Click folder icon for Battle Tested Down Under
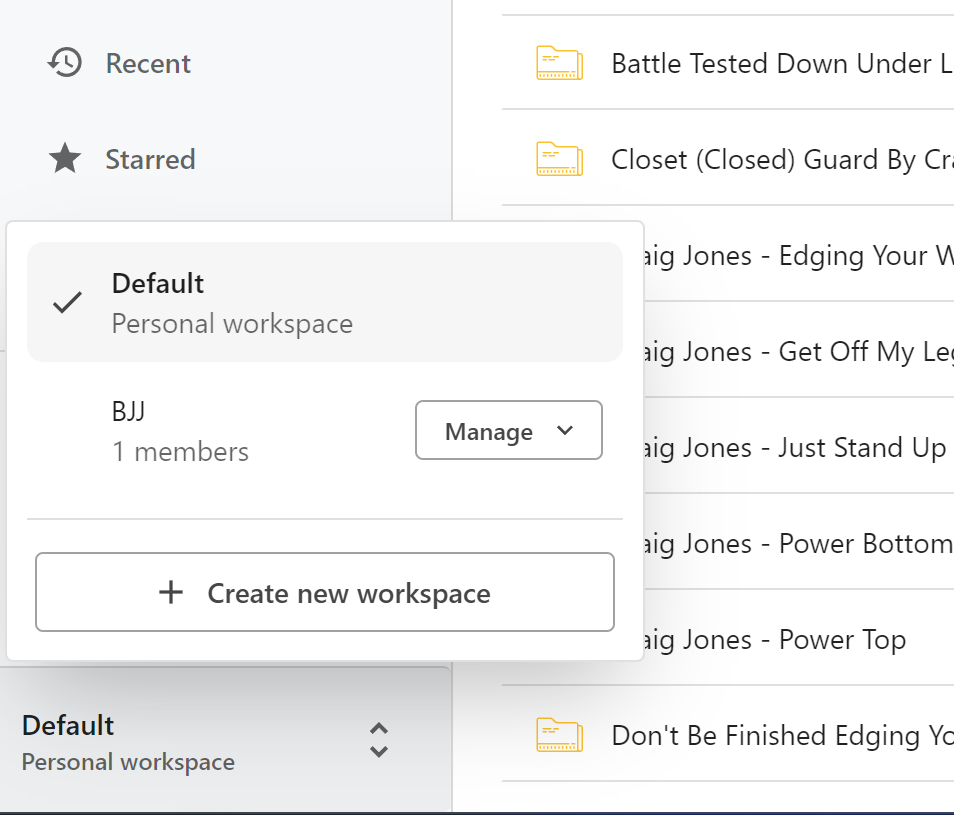 click(559, 63)
